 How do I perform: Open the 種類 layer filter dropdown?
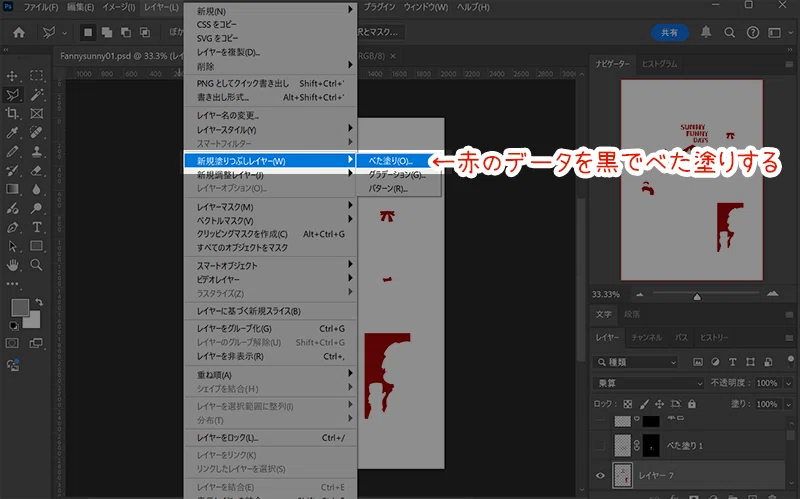pos(636,362)
